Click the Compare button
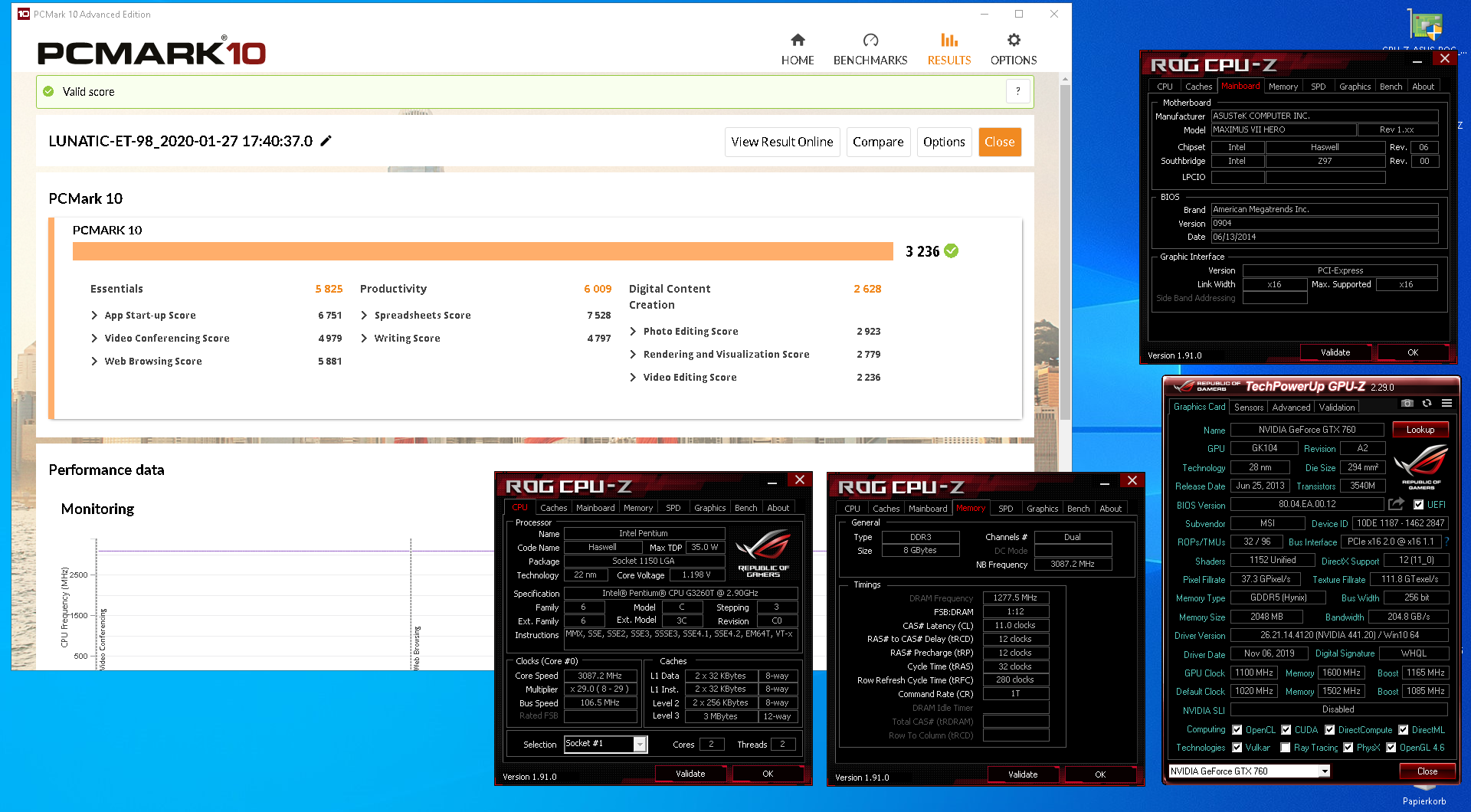The height and width of the screenshot is (812, 1471). pyautogui.click(x=878, y=142)
